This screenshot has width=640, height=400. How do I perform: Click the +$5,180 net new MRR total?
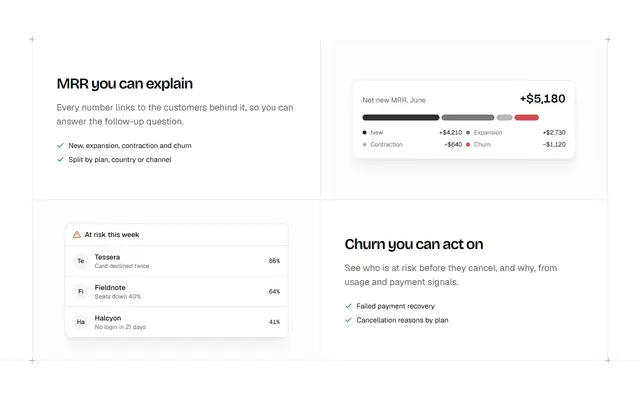(542, 99)
